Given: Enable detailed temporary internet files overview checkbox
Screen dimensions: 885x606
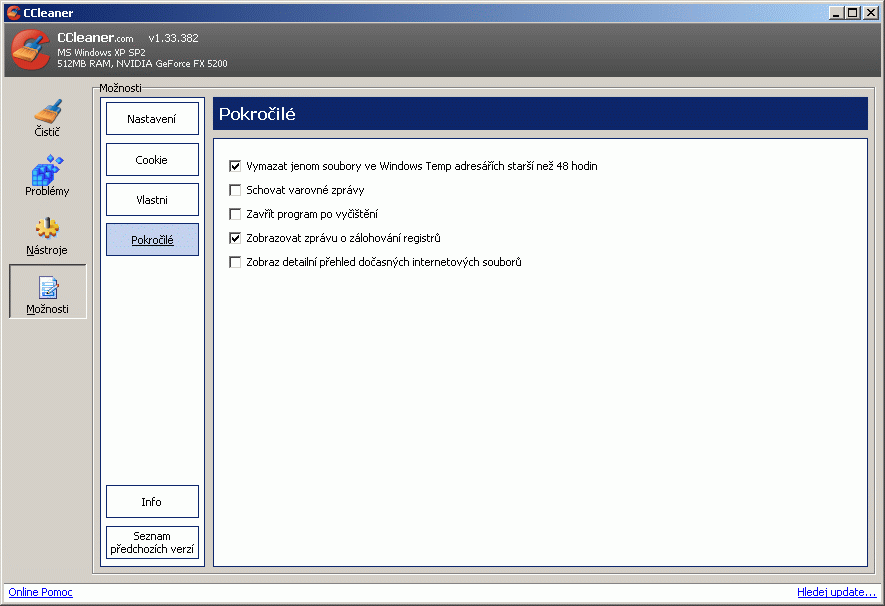Looking at the screenshot, I should [235, 262].
